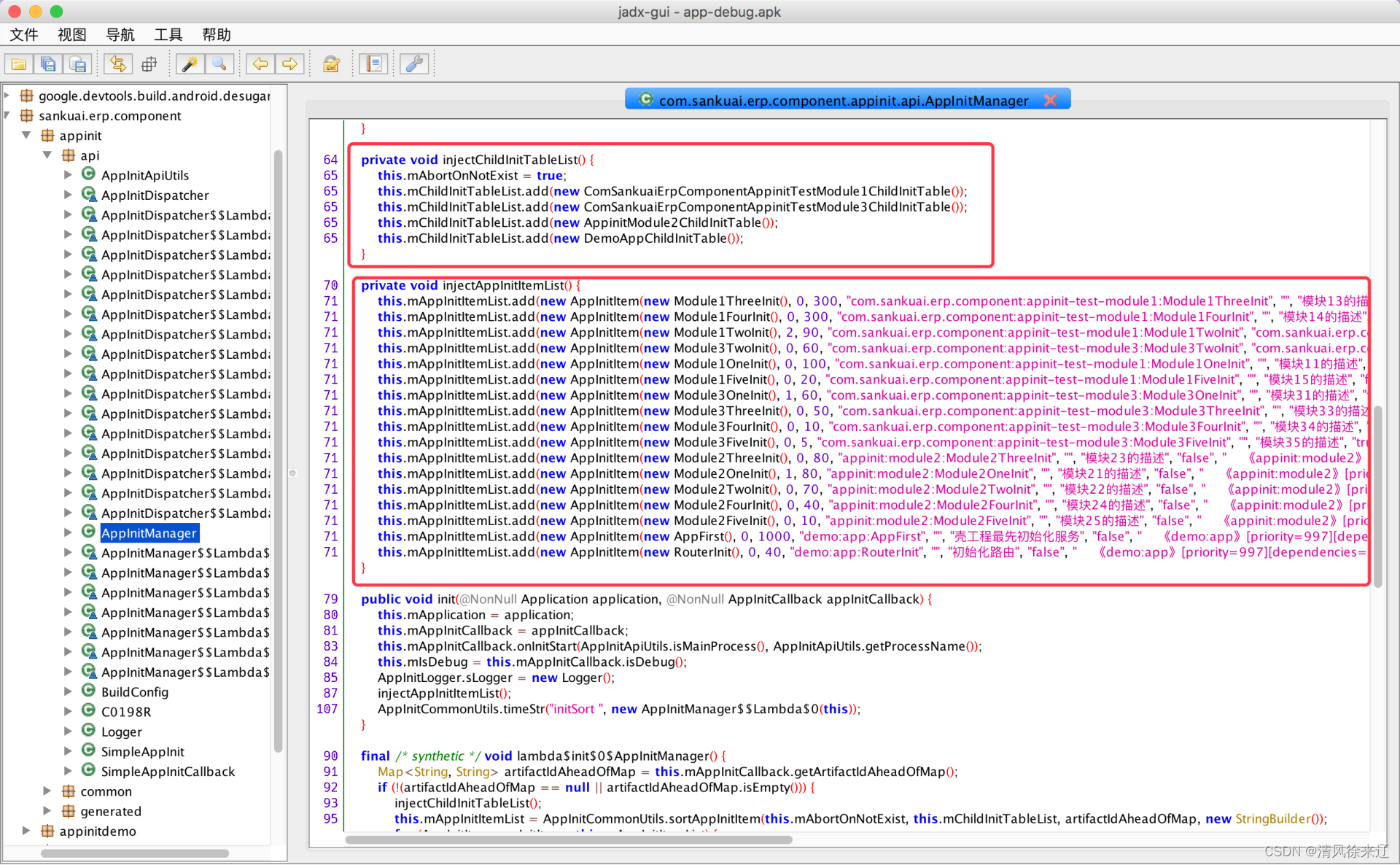Click the Open file folder icon
Viewport: 1400px width, 865px height.
(x=19, y=64)
